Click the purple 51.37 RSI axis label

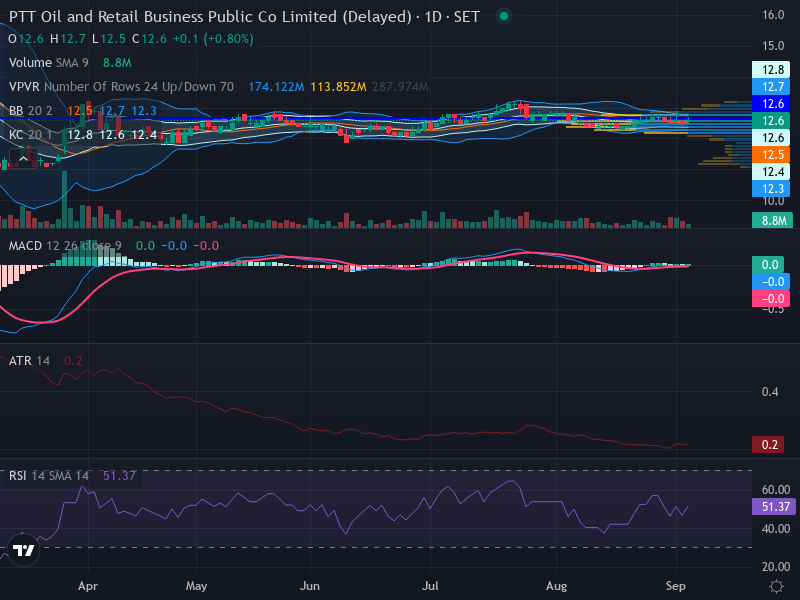coord(774,507)
